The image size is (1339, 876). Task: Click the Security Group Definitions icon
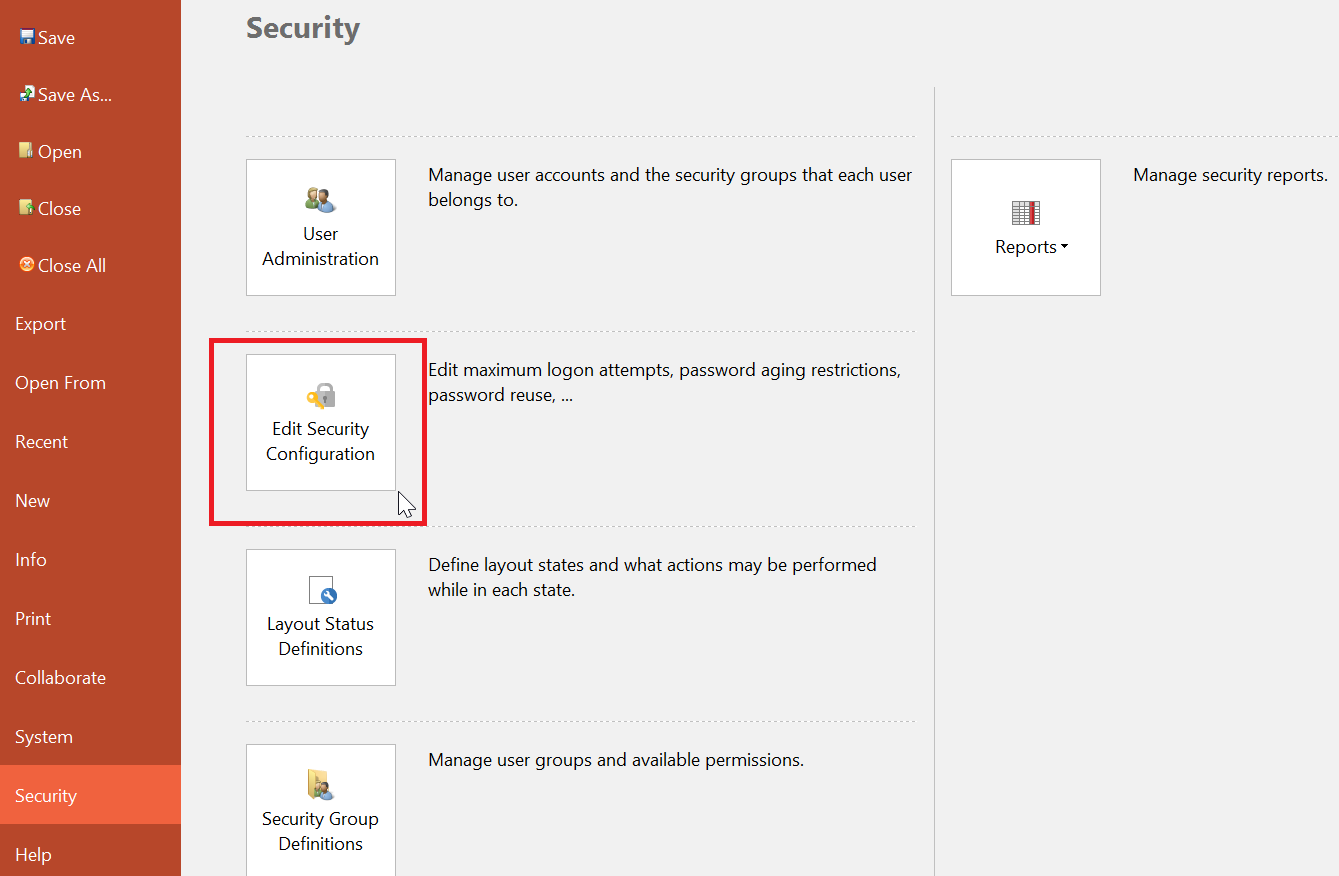coord(320,785)
